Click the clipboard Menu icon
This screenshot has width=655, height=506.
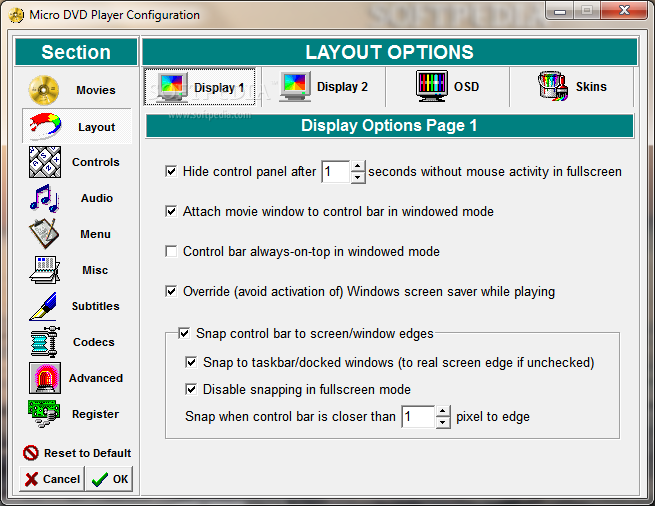44,234
